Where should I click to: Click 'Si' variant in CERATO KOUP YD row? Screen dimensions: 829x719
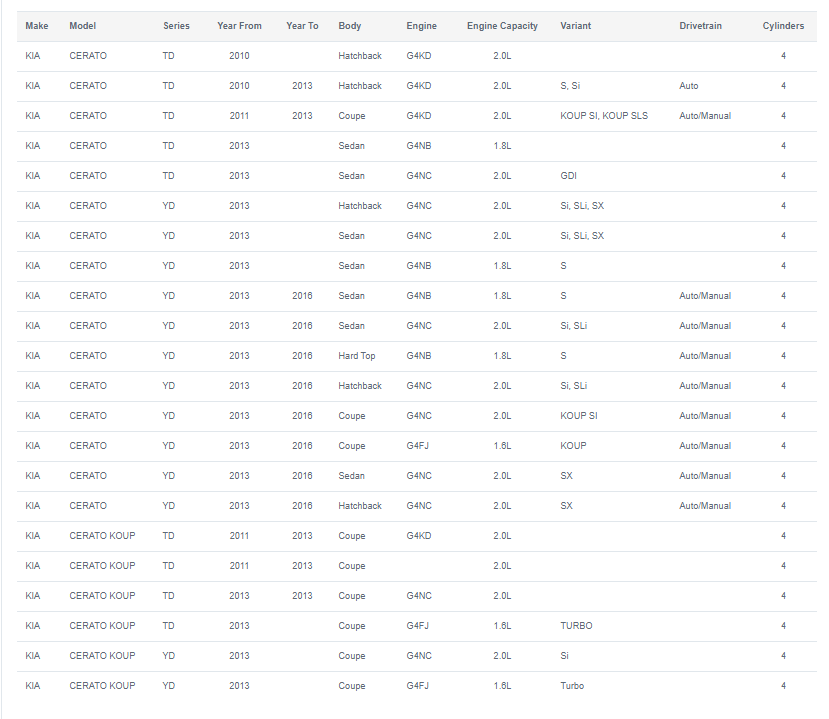tap(564, 655)
